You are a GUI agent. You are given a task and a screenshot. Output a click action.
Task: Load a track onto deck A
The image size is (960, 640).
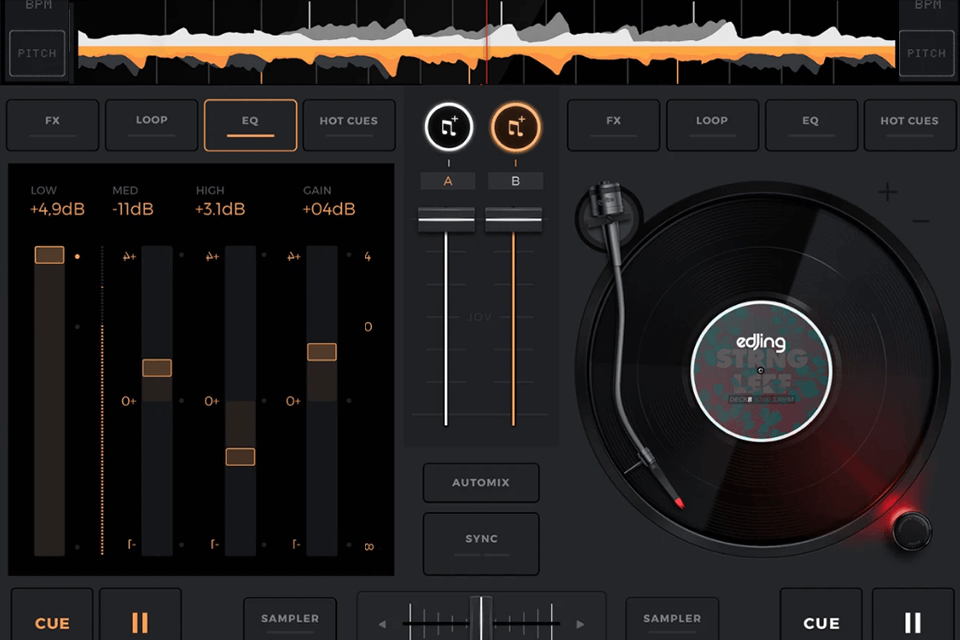(449, 127)
